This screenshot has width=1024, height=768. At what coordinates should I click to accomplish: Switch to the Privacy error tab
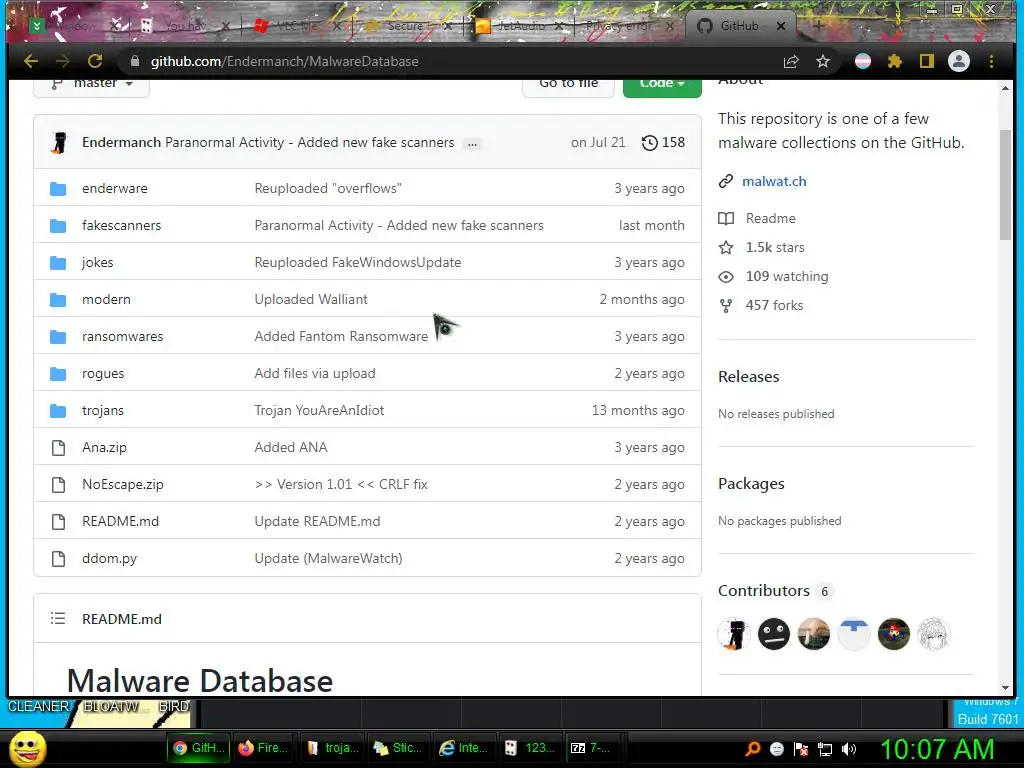point(617,26)
